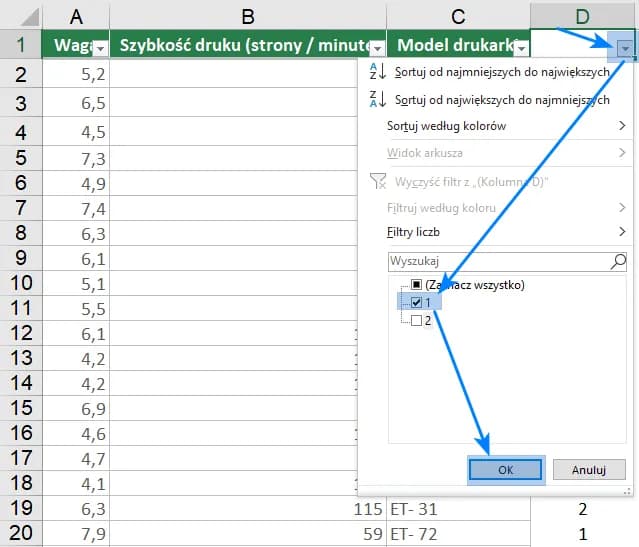
Task: Check the box for value 2
Action: pos(416,320)
